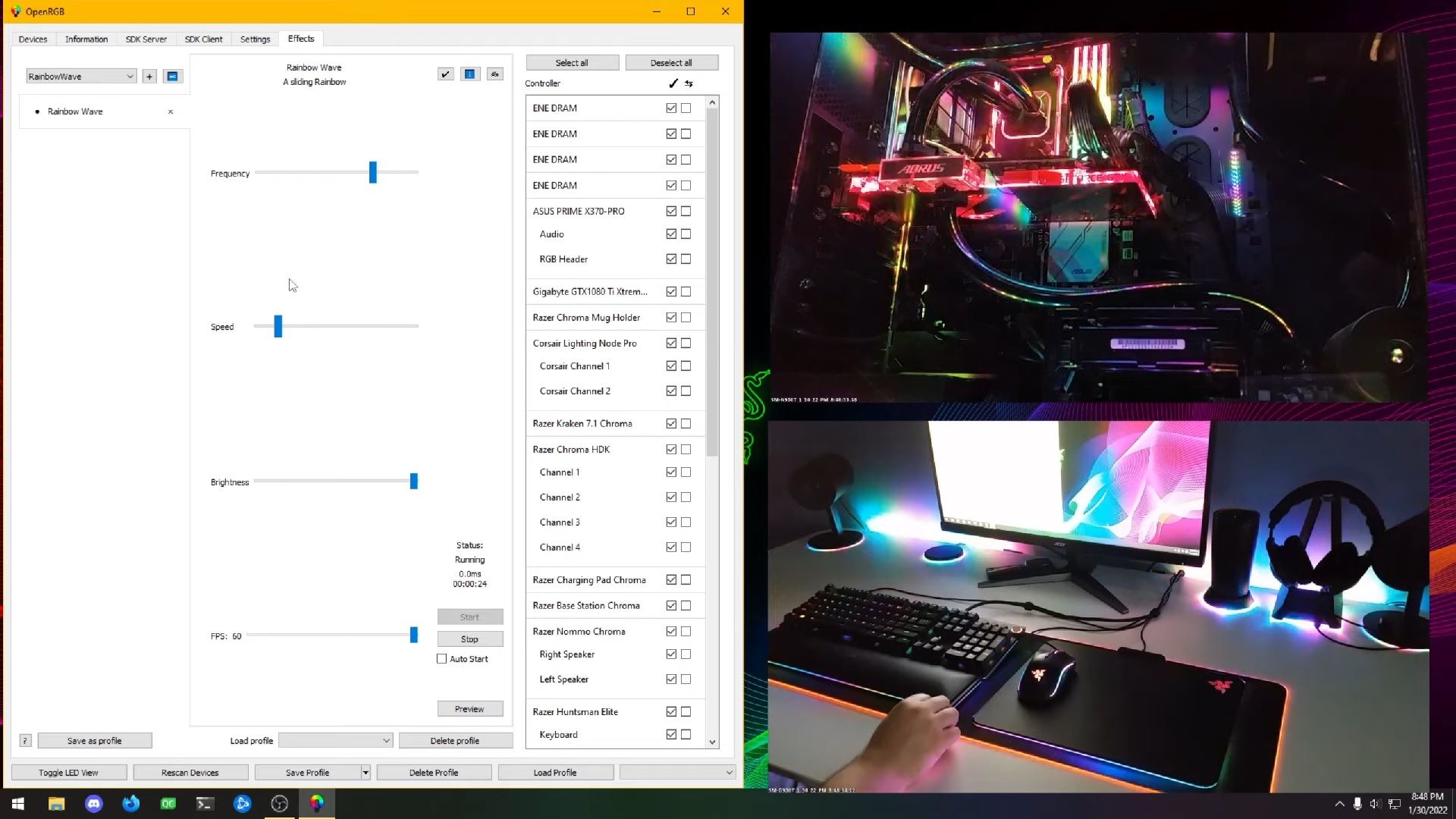
Task: Open File Explorer from the taskbar
Action: [56, 804]
